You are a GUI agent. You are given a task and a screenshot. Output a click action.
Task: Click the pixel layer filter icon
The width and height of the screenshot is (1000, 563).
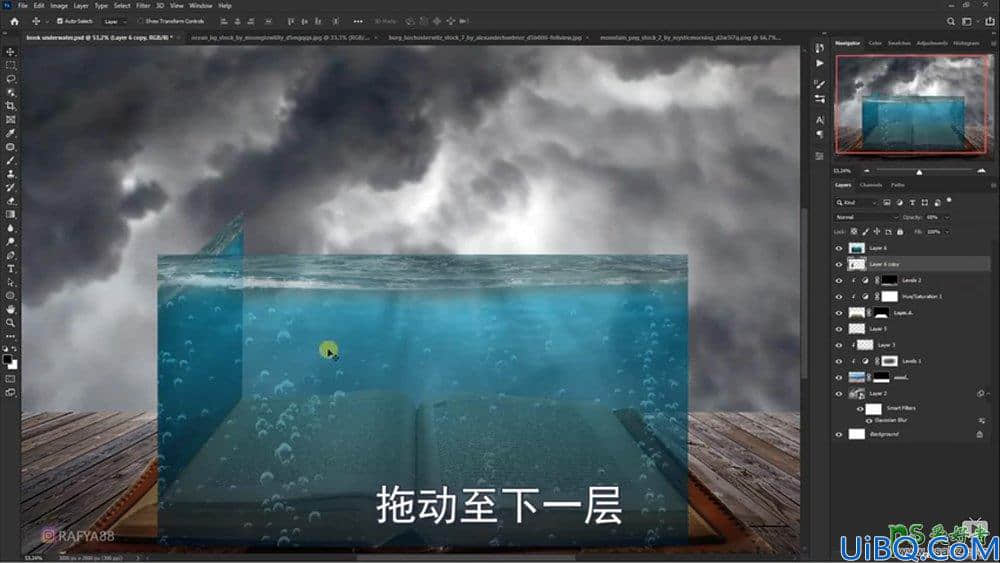point(886,202)
